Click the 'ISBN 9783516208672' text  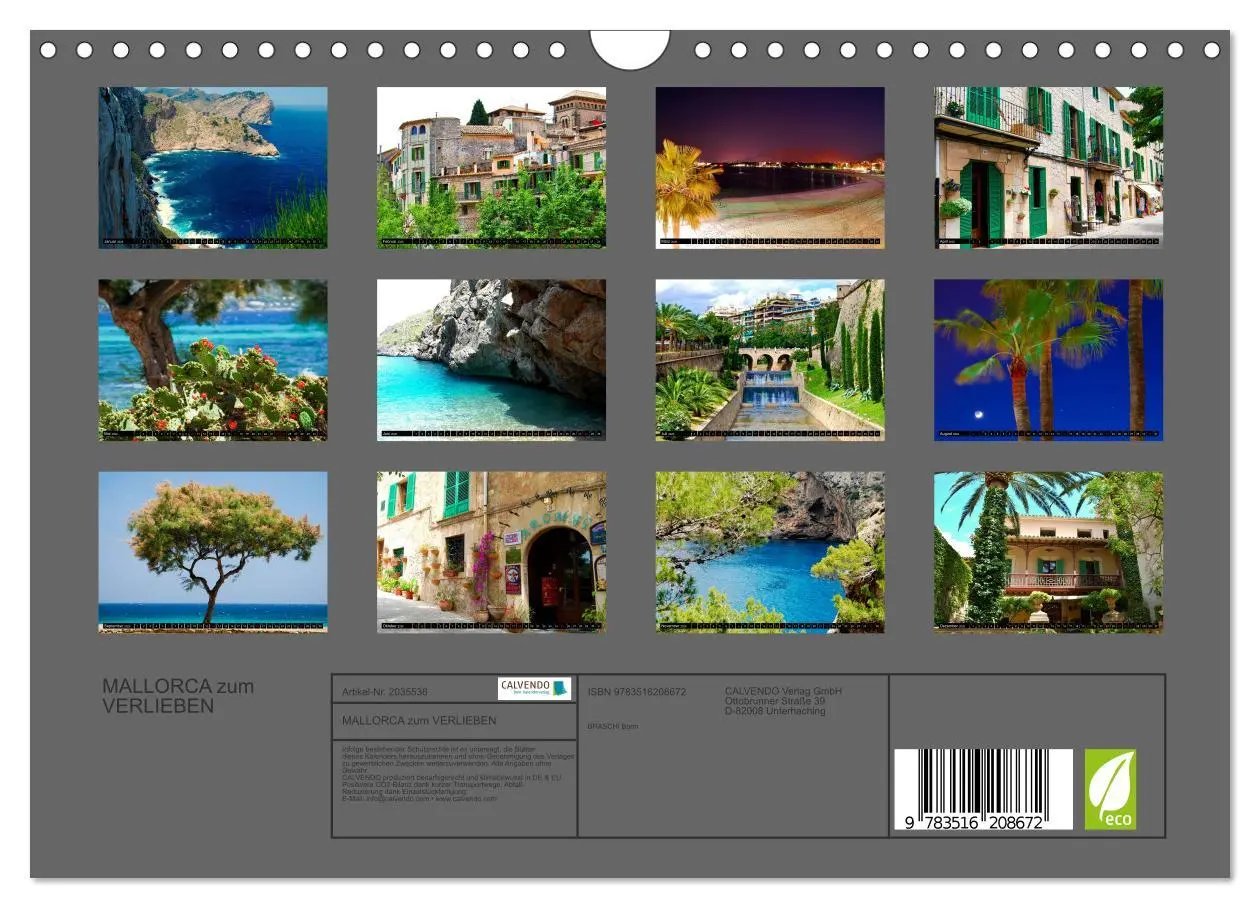coord(637,692)
